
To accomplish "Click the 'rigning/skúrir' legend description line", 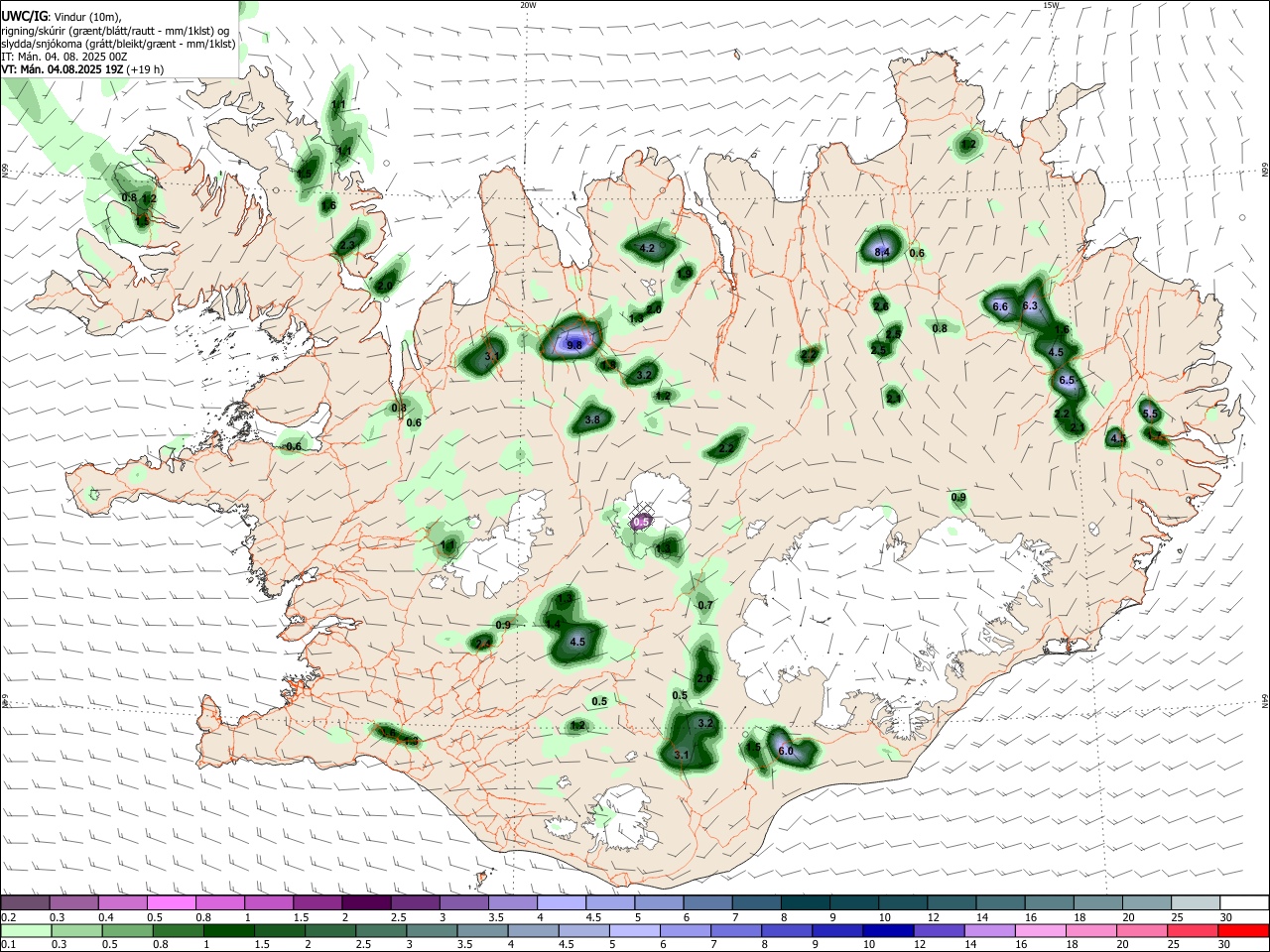I will pos(115,31).
